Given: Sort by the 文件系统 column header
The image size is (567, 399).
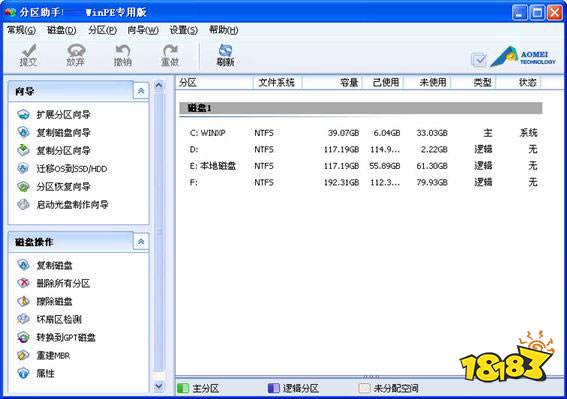Looking at the screenshot, I should pyautogui.click(x=277, y=83).
